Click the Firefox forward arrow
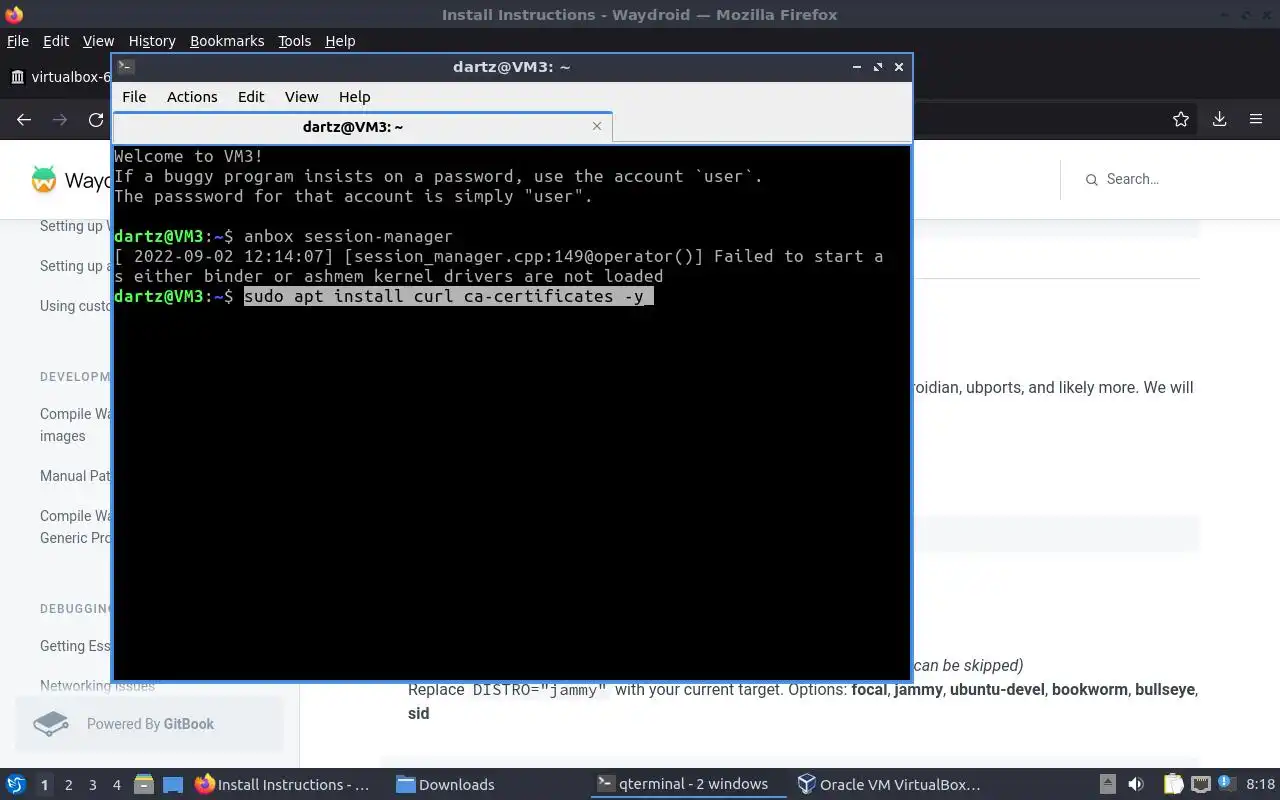This screenshot has width=1280, height=800. pyautogui.click(x=60, y=119)
